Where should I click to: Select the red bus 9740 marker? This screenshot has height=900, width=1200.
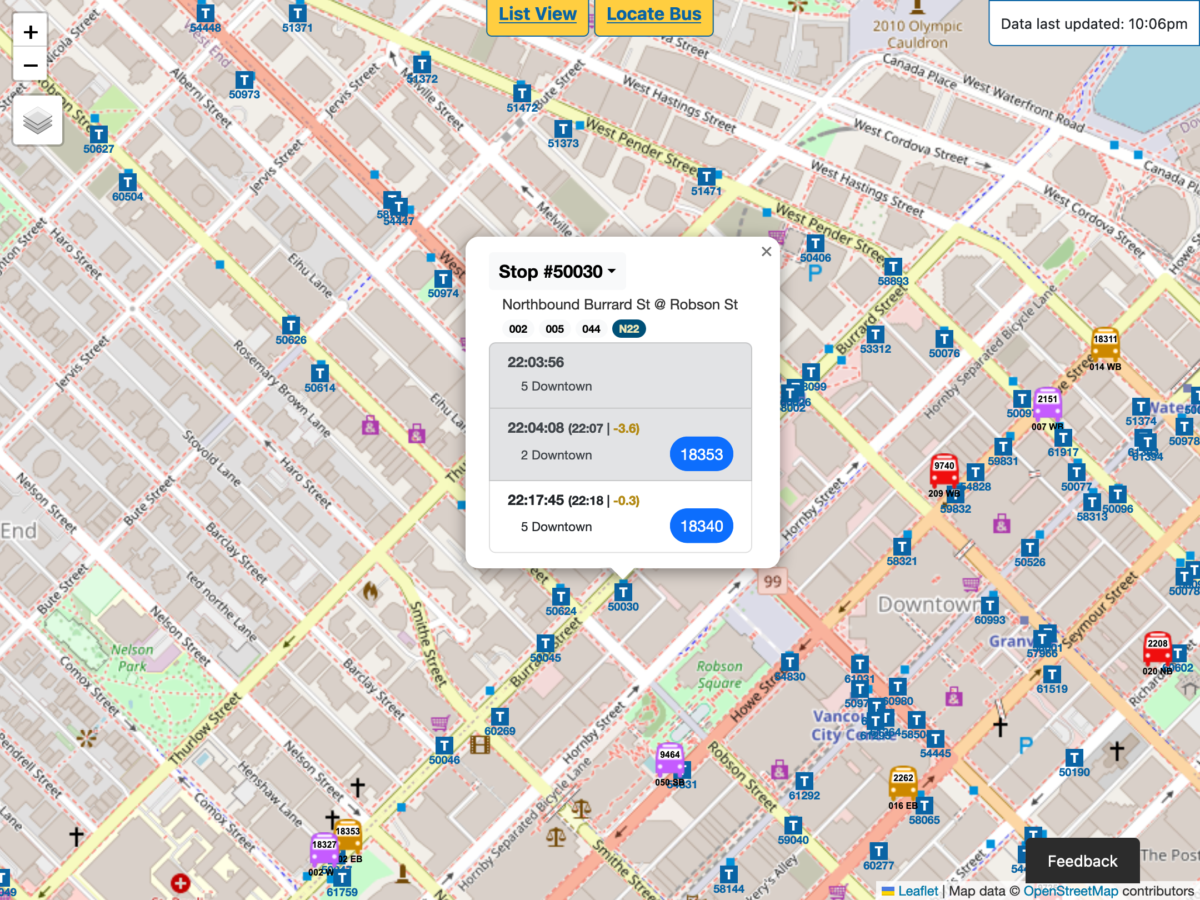click(x=944, y=470)
